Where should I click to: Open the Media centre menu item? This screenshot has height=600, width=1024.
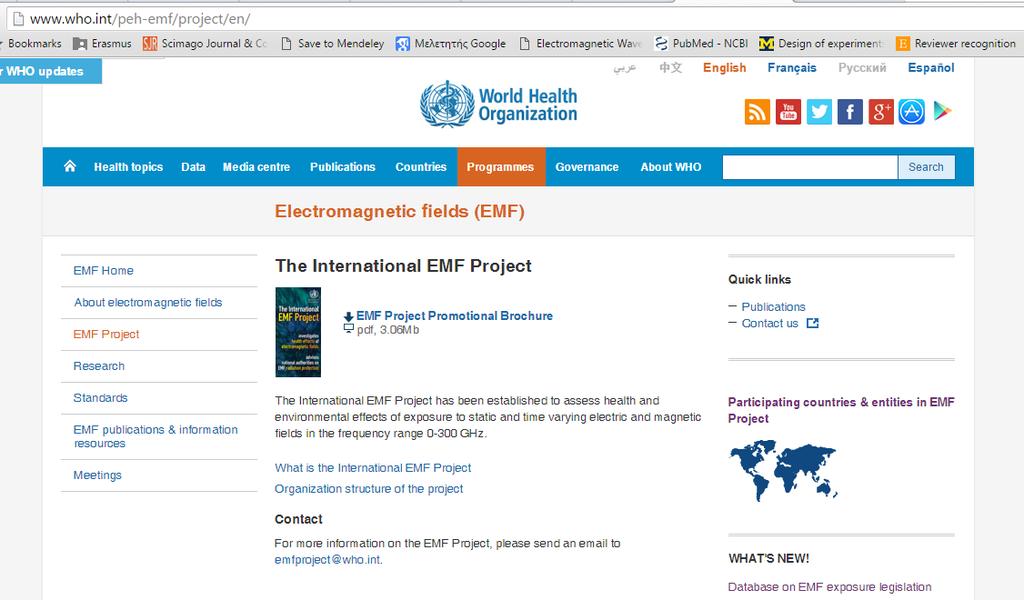tap(256, 167)
